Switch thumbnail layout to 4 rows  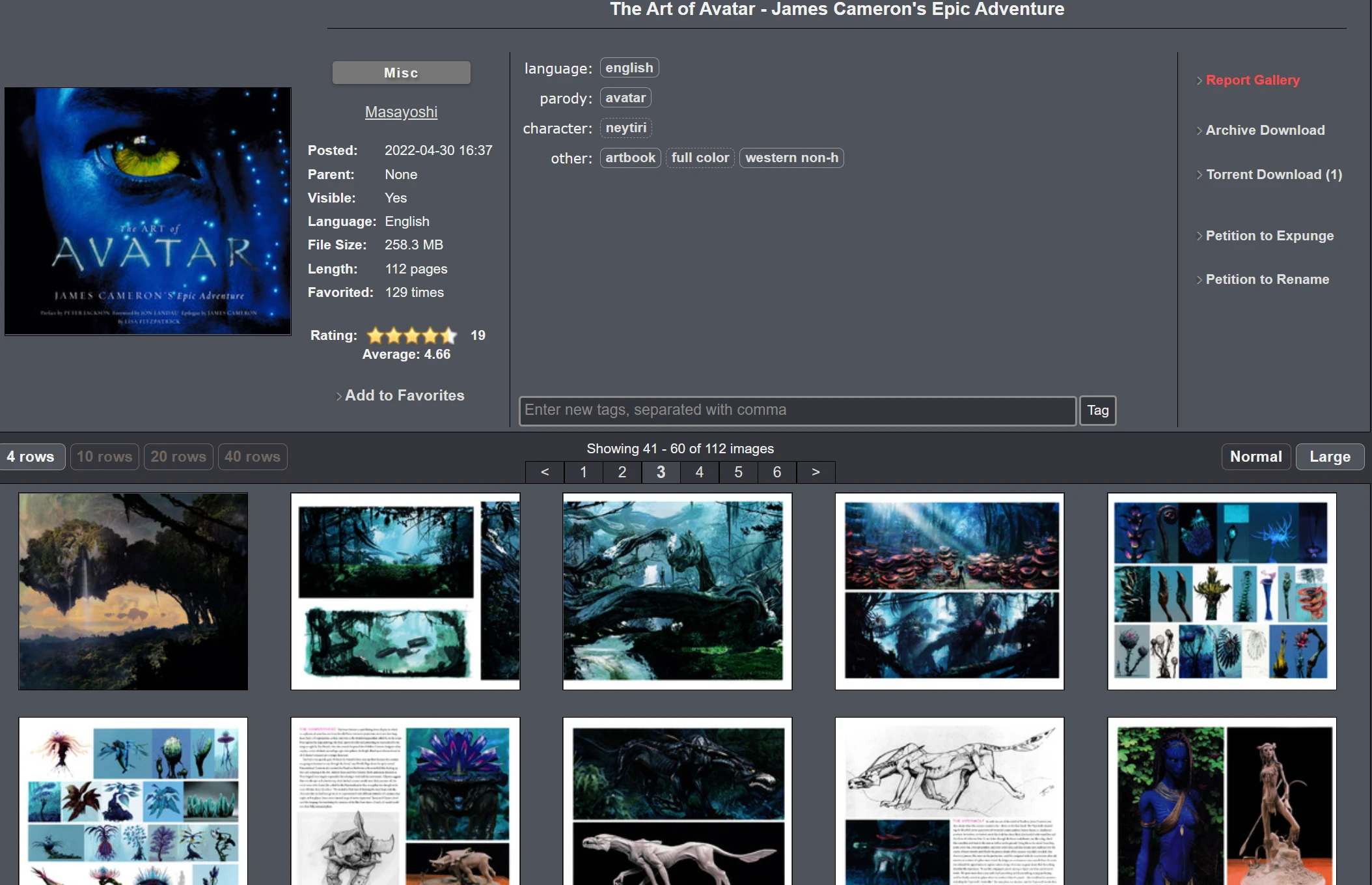pos(31,457)
